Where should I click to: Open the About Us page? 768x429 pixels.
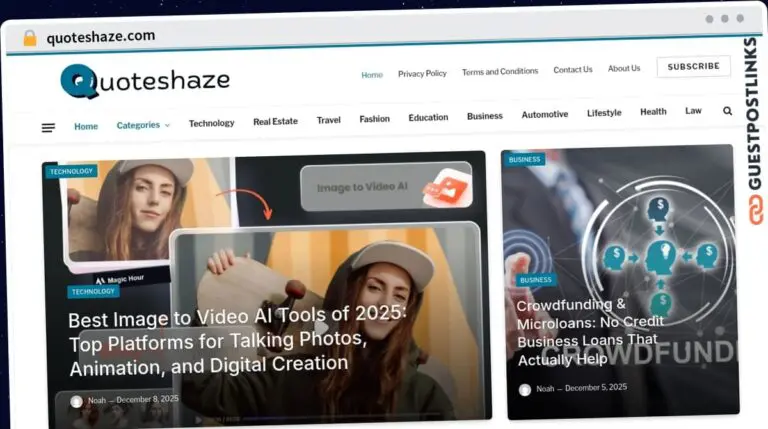(624, 69)
